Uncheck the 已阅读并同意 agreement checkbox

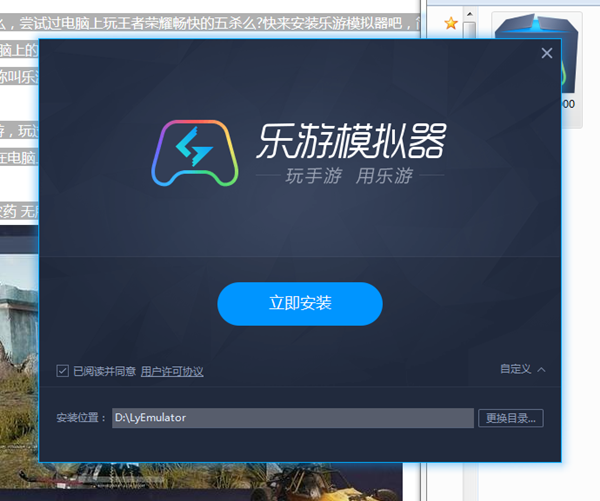coord(62,370)
